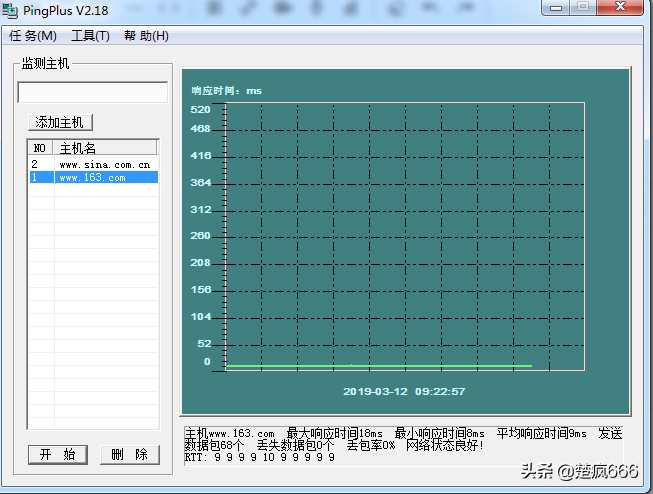
Task: Click the 添加主机 button
Action: [x=60, y=122]
